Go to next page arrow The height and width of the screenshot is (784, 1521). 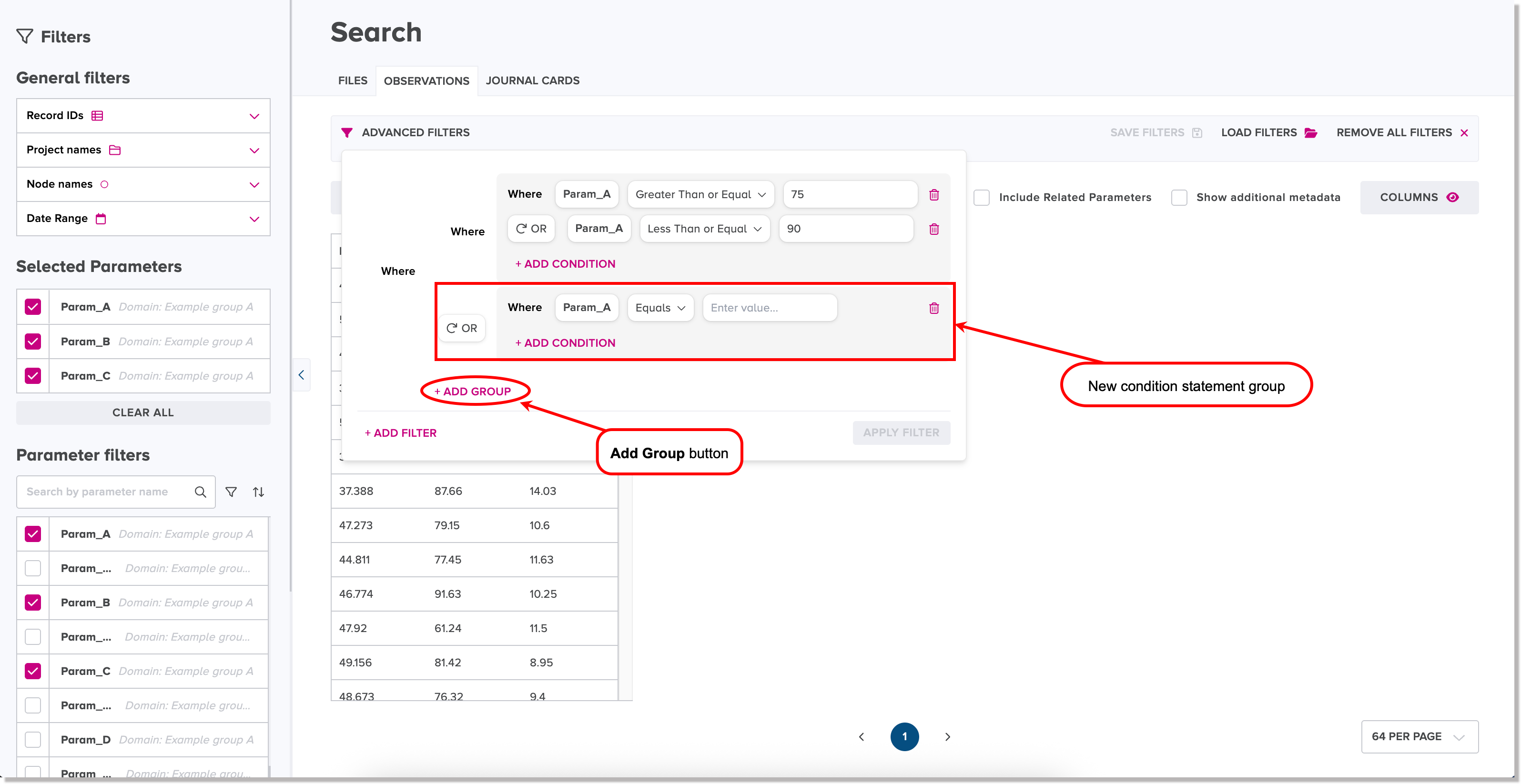tap(948, 737)
